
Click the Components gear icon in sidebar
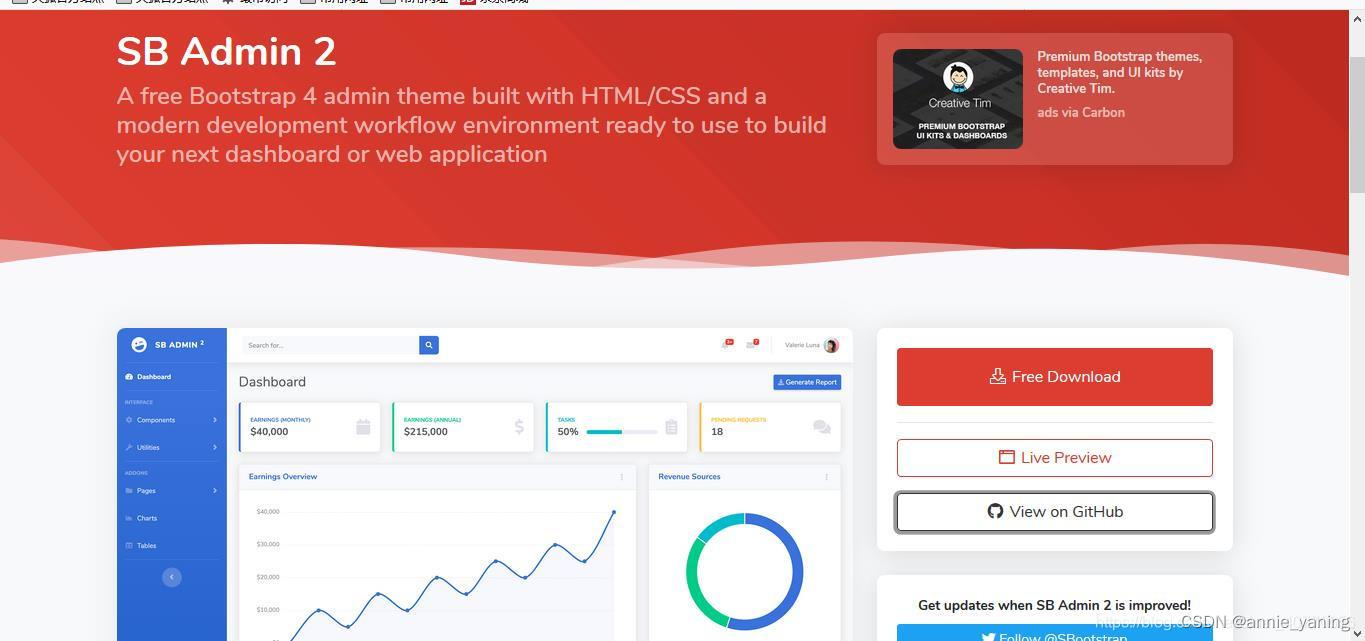(129, 420)
